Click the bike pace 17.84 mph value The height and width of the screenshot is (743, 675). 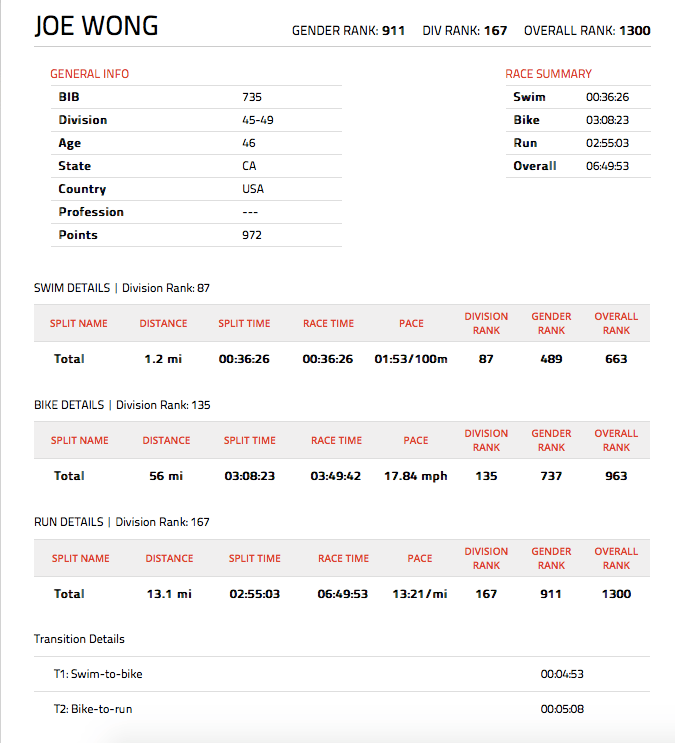click(x=416, y=476)
